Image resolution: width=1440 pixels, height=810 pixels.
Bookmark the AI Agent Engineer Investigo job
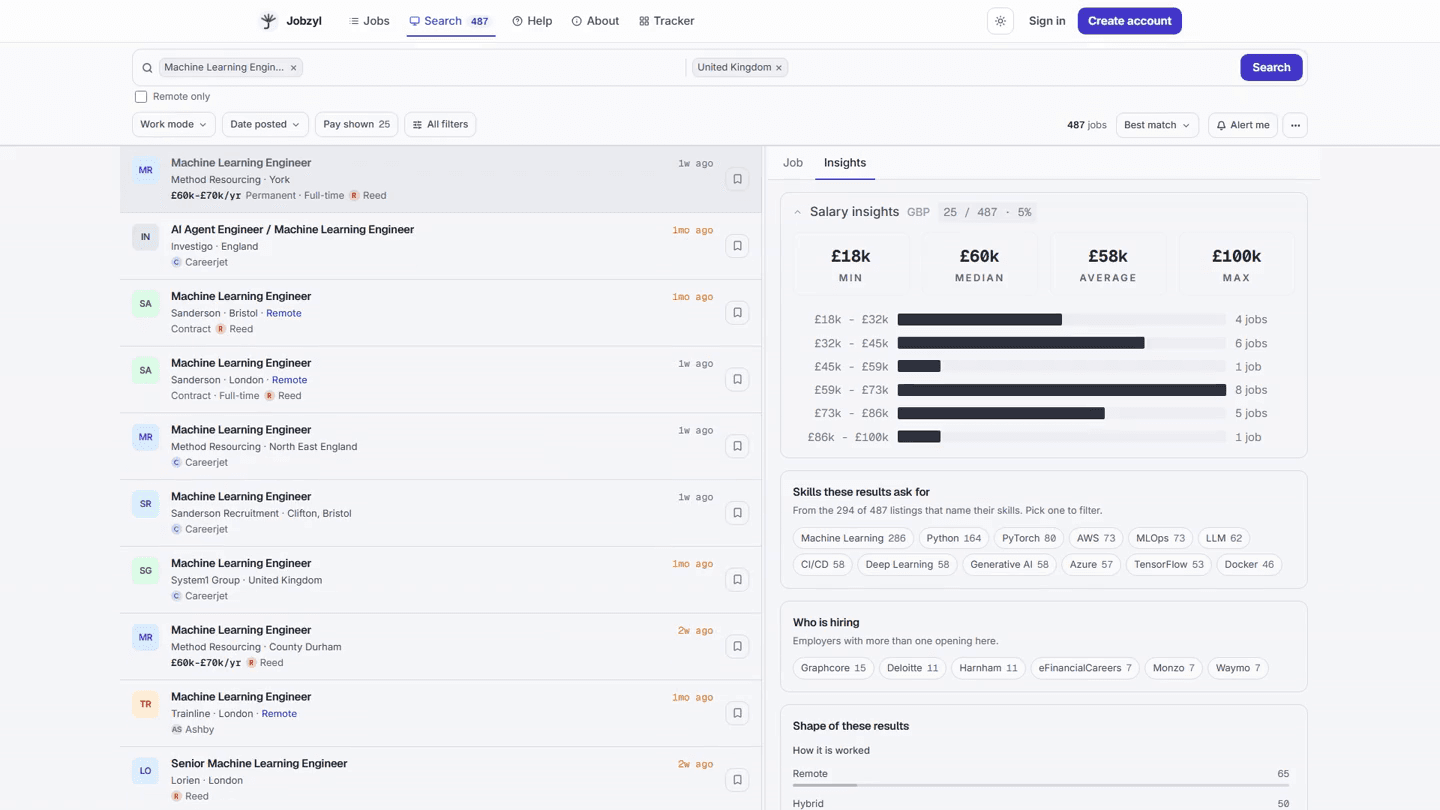[737, 246]
